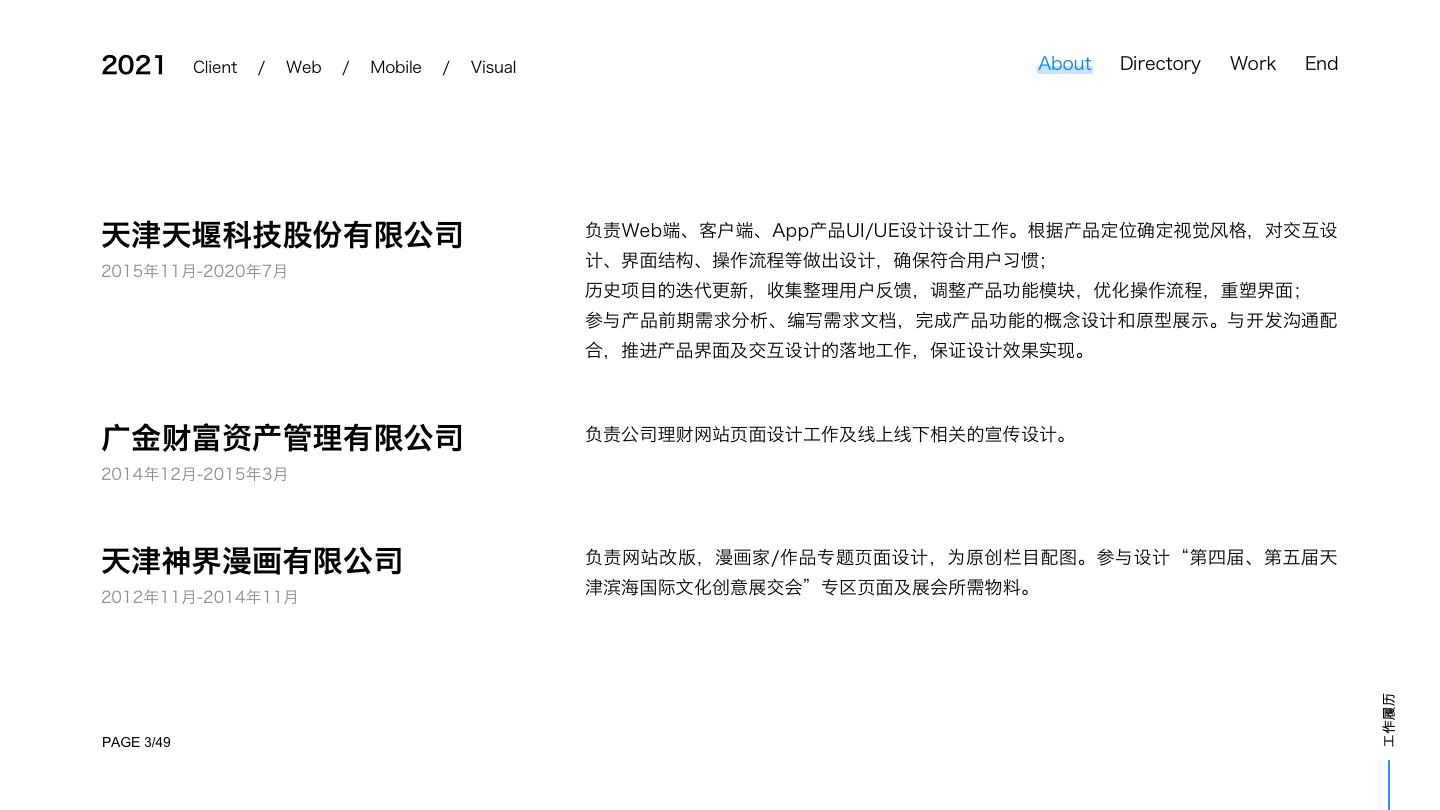
Task: Click the vertical 工作履历 label
Action: pyautogui.click(x=1389, y=720)
